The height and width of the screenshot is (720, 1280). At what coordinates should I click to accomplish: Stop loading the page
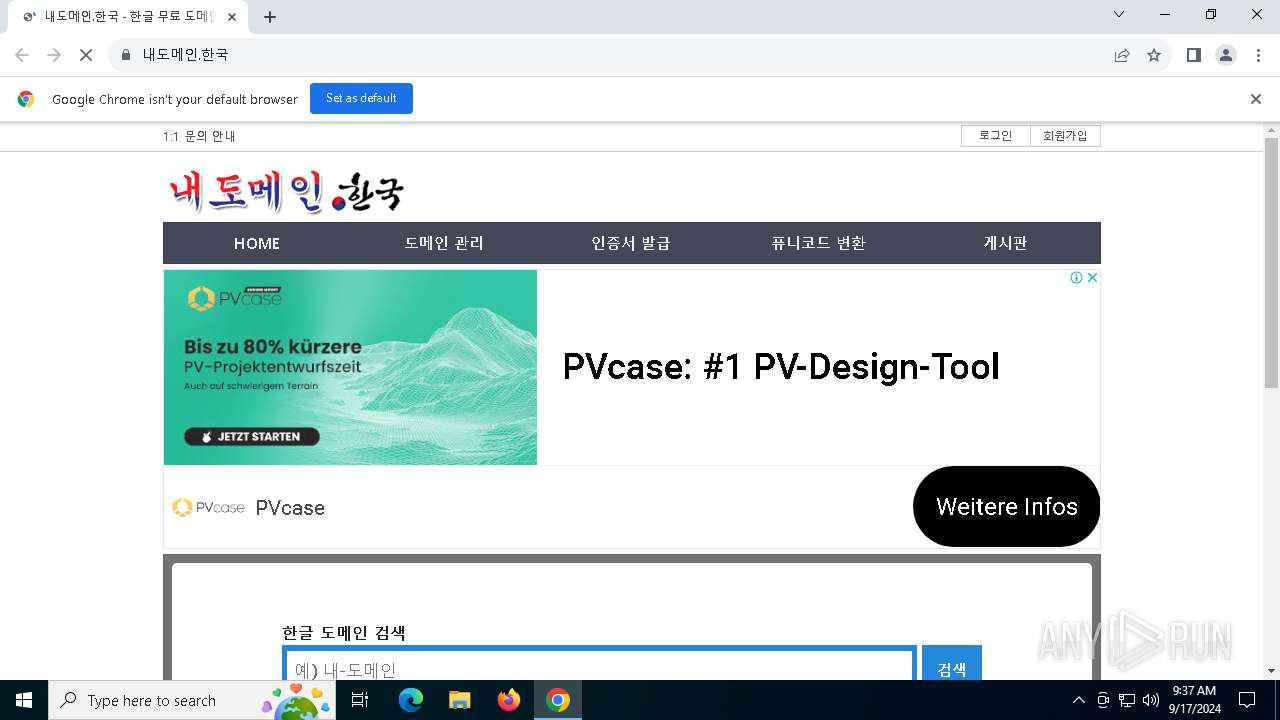pyautogui.click(x=86, y=55)
